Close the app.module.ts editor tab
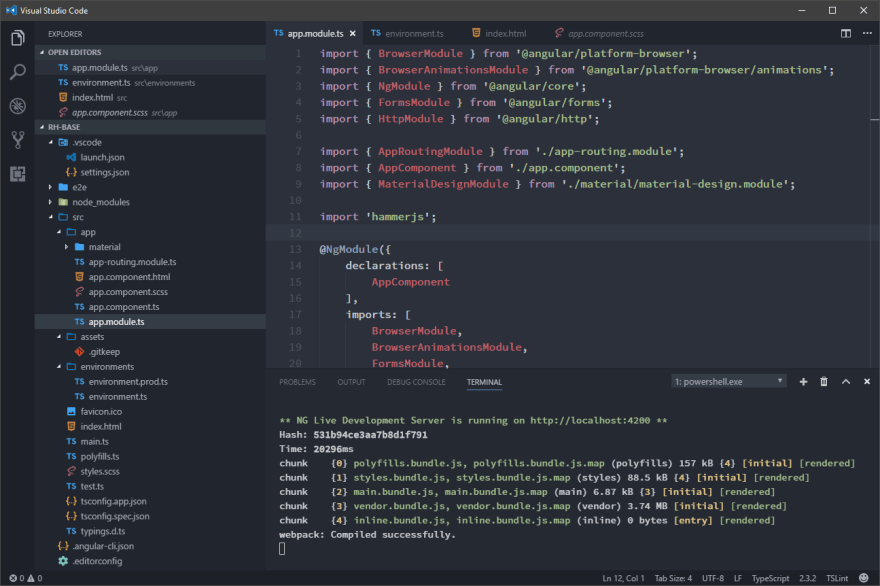880x586 pixels. click(352, 34)
